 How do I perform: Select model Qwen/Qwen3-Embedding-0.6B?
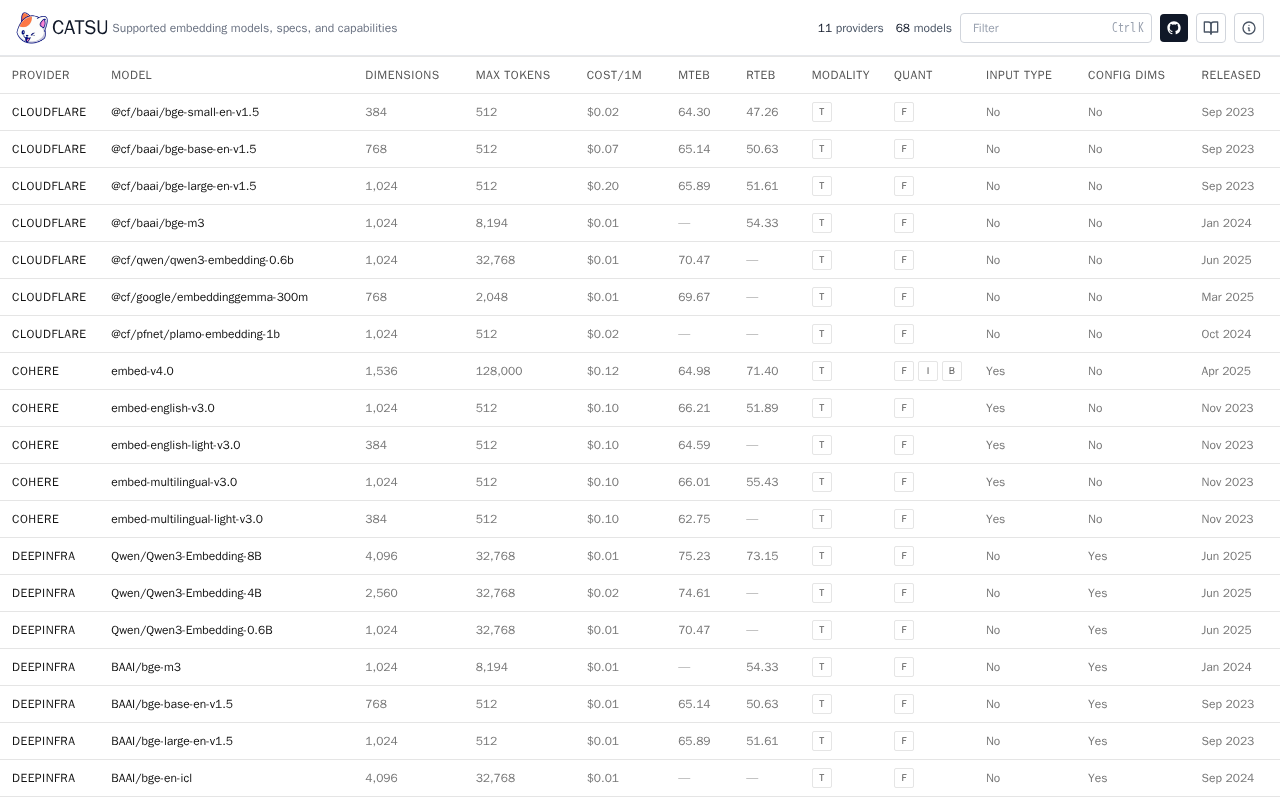click(192, 630)
